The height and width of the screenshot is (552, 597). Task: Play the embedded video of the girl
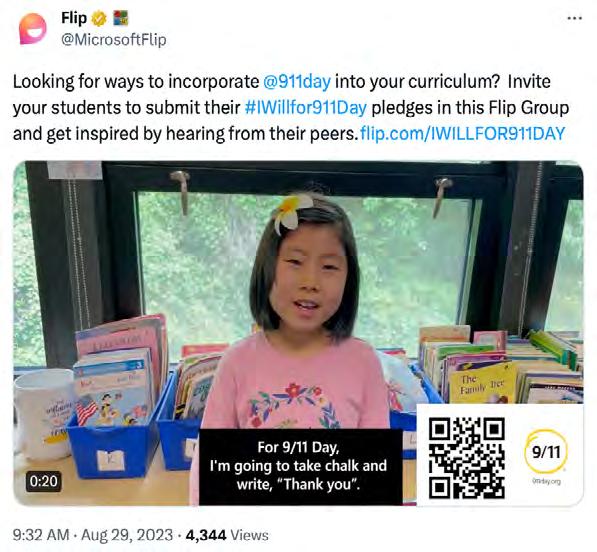pos(298,333)
